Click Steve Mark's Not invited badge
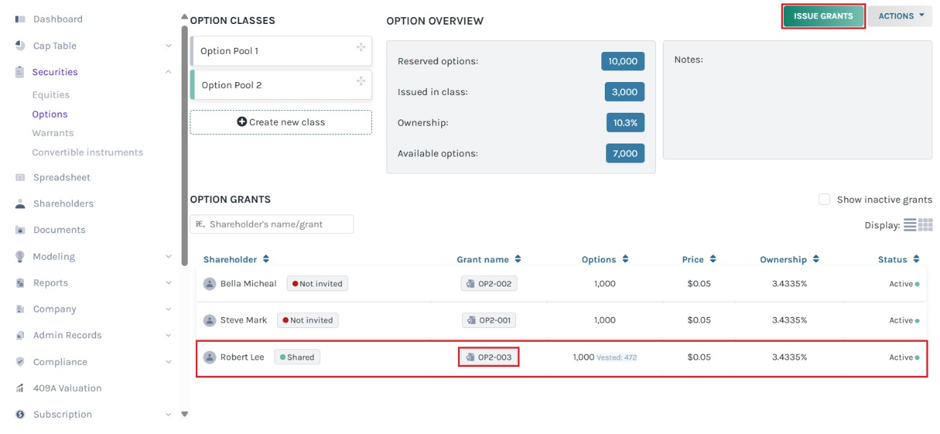Viewport: 940px width, 434px height. pos(308,320)
